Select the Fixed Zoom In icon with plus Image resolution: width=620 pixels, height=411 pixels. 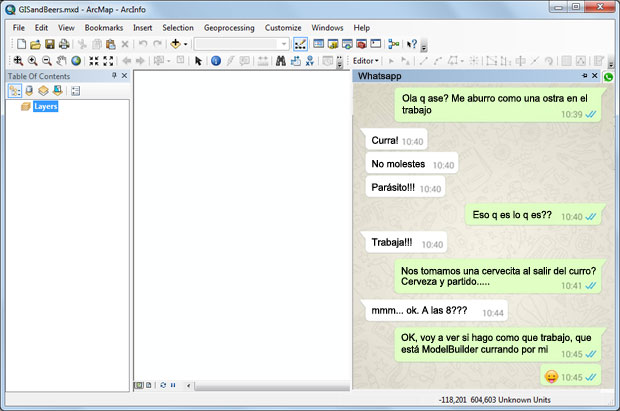[x=18, y=61]
